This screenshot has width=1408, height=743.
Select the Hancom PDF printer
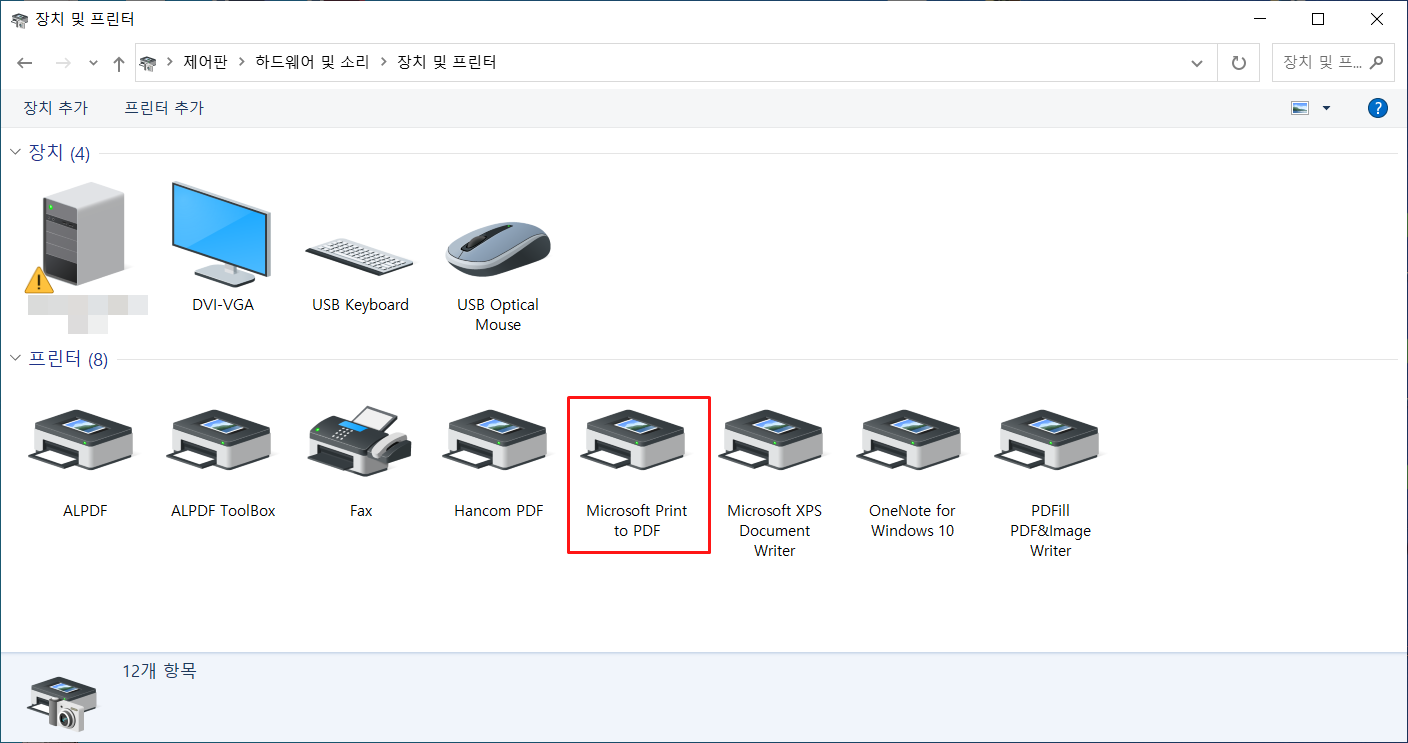pyautogui.click(x=498, y=462)
